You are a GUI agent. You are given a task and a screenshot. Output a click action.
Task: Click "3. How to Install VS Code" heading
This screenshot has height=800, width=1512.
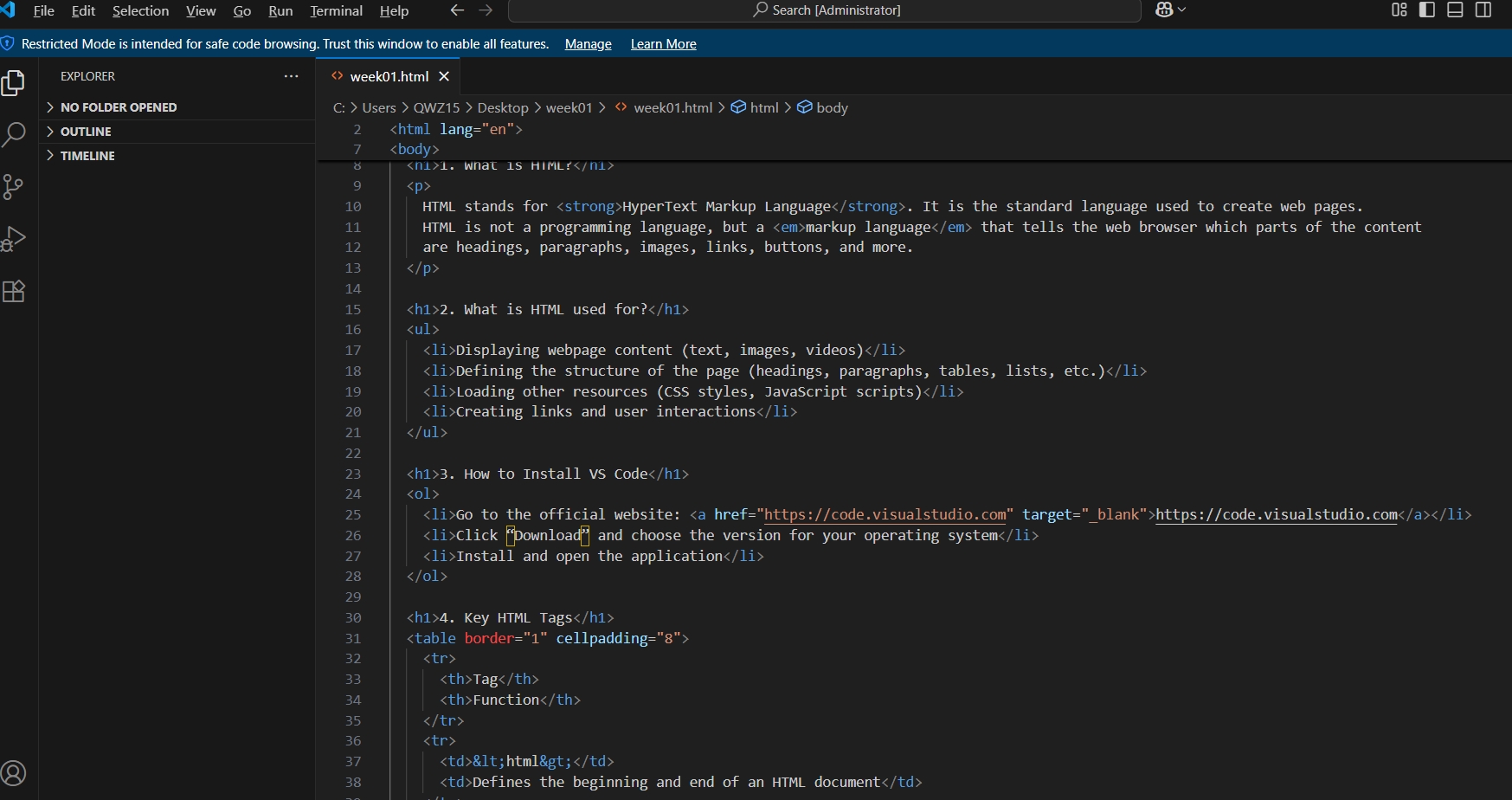click(544, 474)
